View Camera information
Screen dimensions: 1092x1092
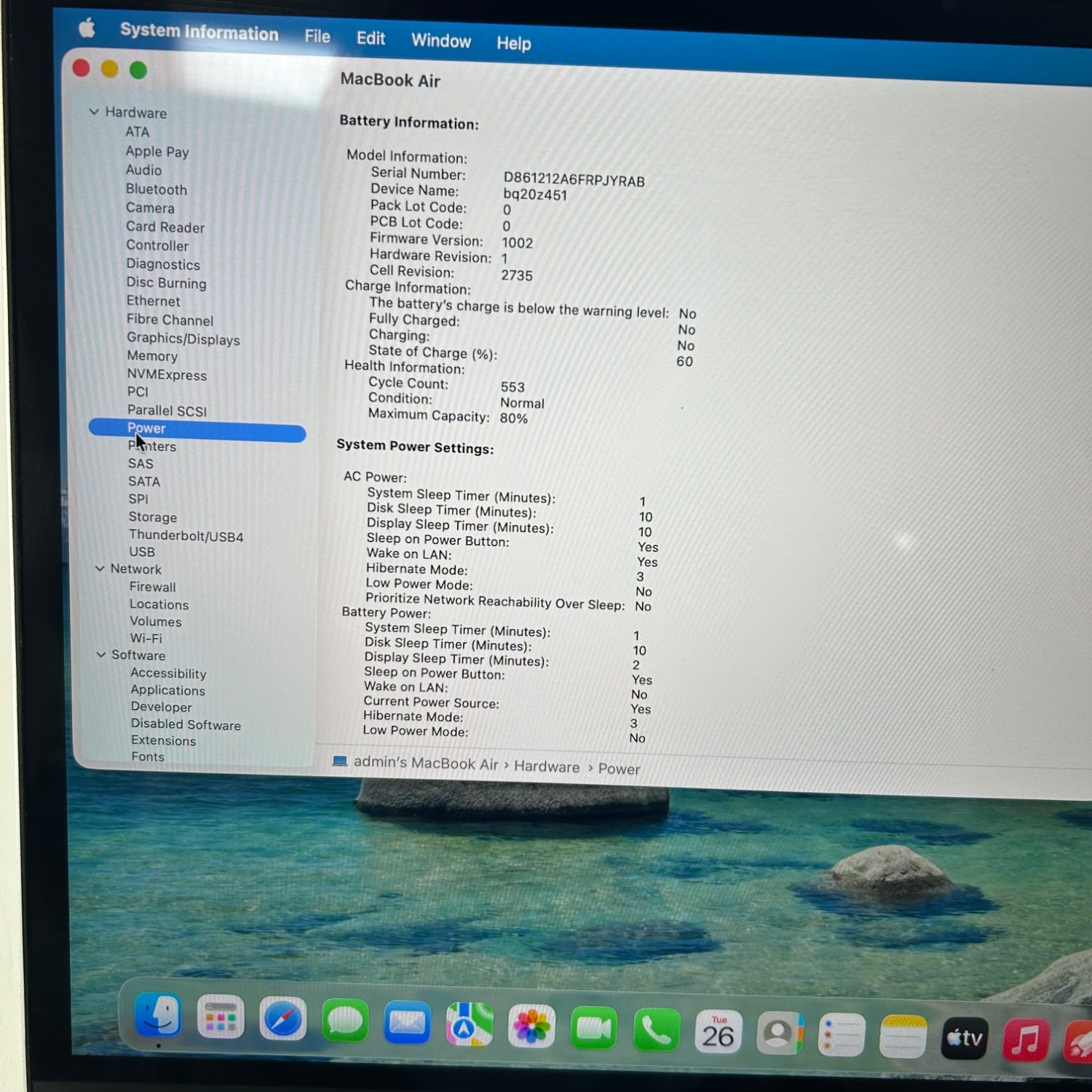point(150,208)
